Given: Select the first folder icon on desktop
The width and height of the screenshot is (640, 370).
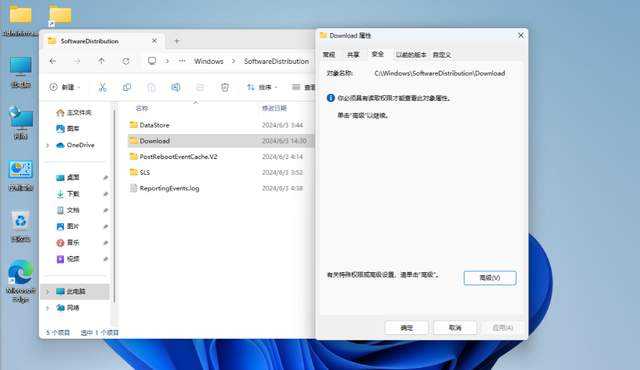Looking at the screenshot, I should tap(20, 20).
